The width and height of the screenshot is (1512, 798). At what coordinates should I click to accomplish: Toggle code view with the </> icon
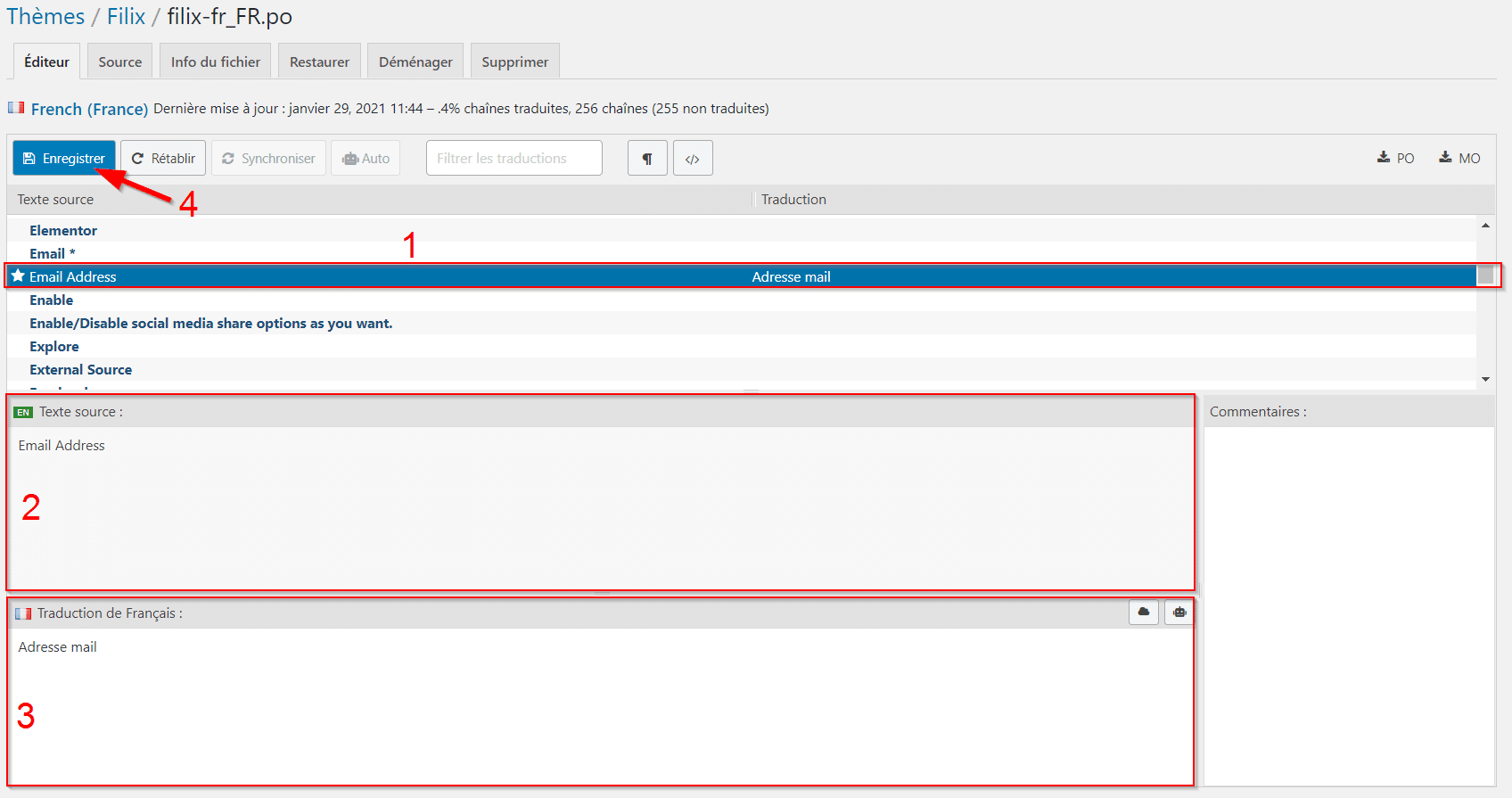pyautogui.click(x=693, y=158)
